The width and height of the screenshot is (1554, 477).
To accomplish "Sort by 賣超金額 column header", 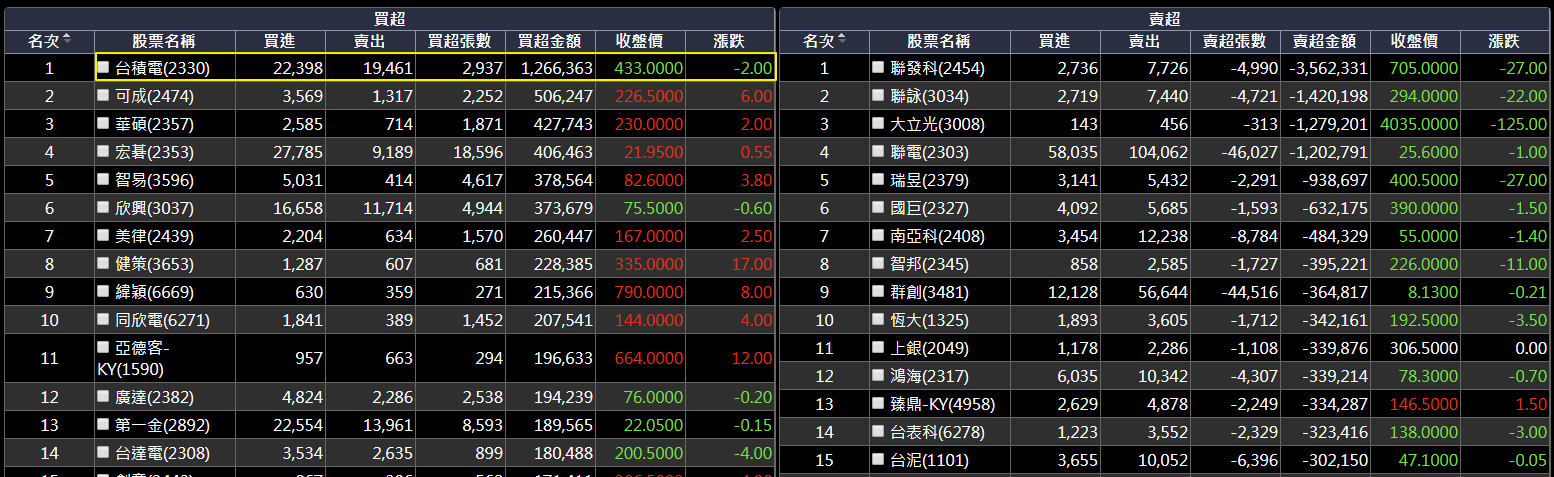I will click(x=1324, y=41).
